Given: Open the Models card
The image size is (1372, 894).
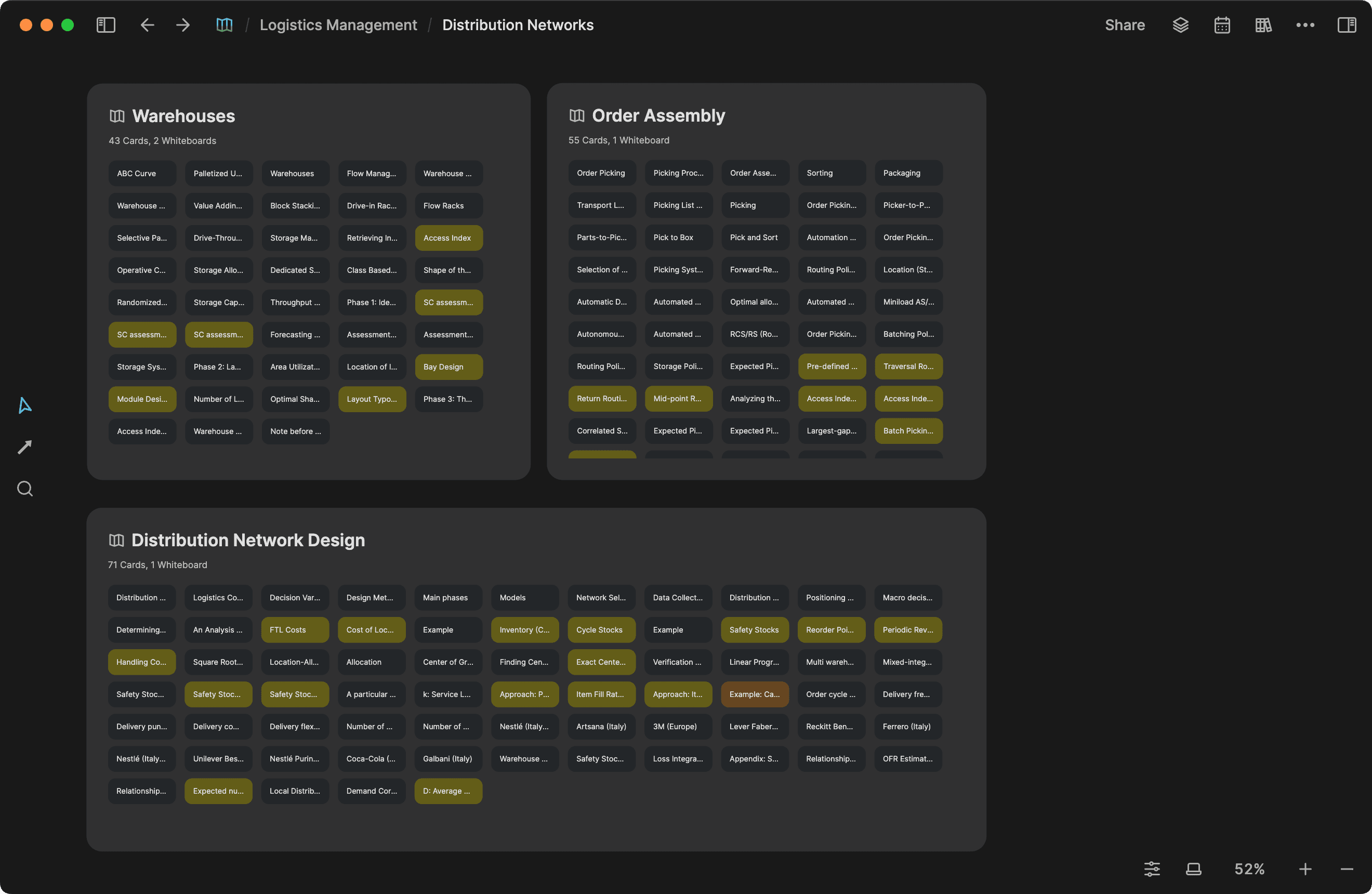Looking at the screenshot, I should pos(524,598).
